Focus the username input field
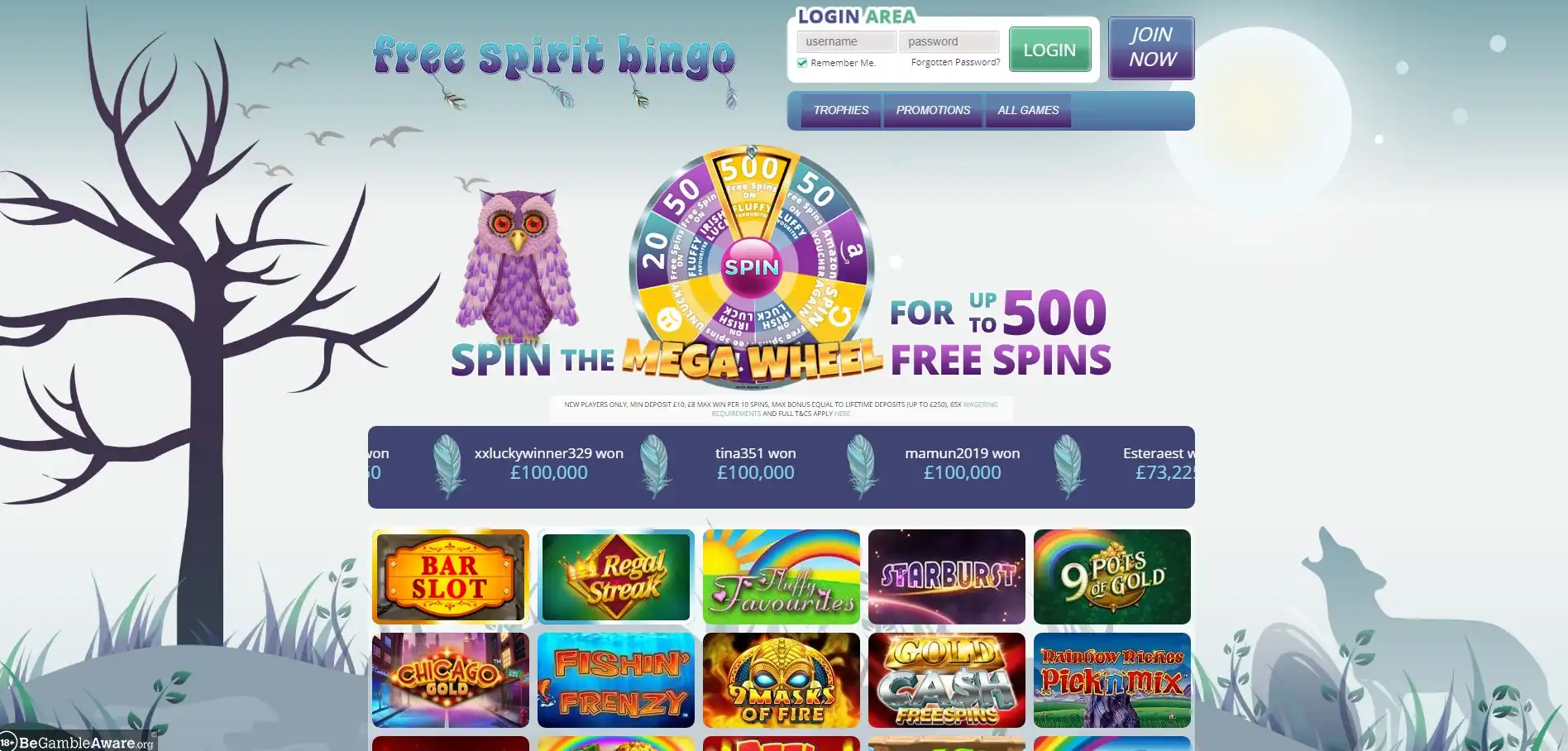The image size is (1568, 751). [846, 41]
